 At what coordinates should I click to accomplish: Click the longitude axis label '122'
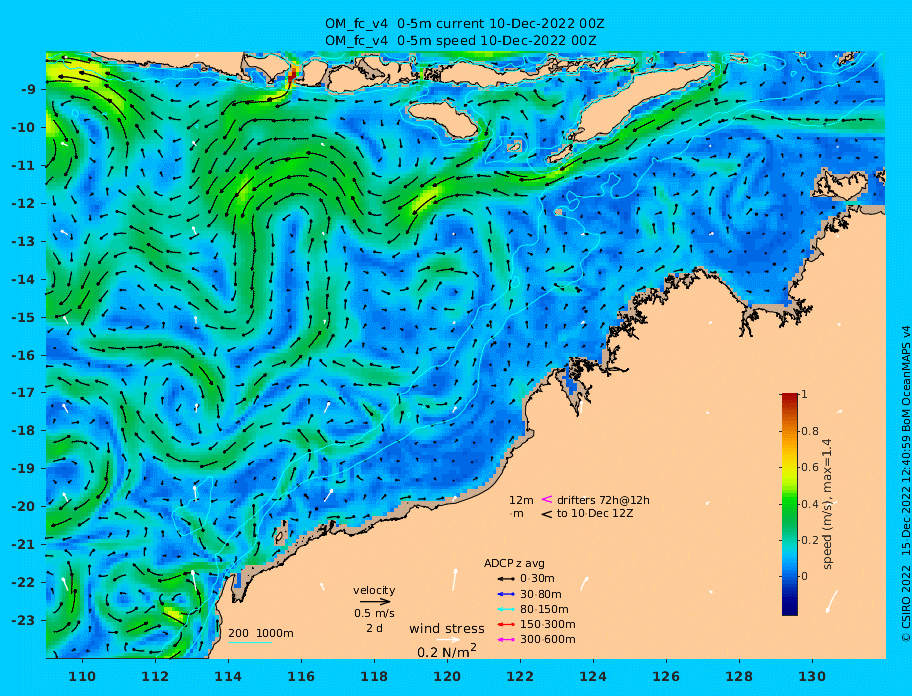pyautogui.click(x=520, y=676)
